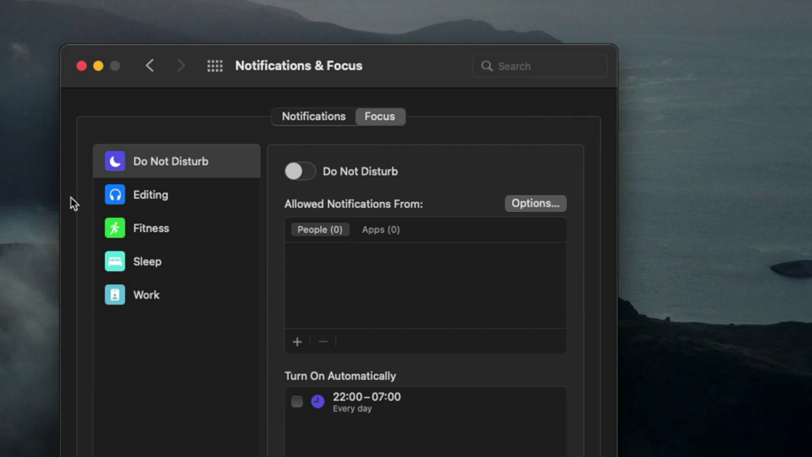Enable the 22:00–07:00 schedule checkbox
This screenshot has width=812, height=457.
297,401
